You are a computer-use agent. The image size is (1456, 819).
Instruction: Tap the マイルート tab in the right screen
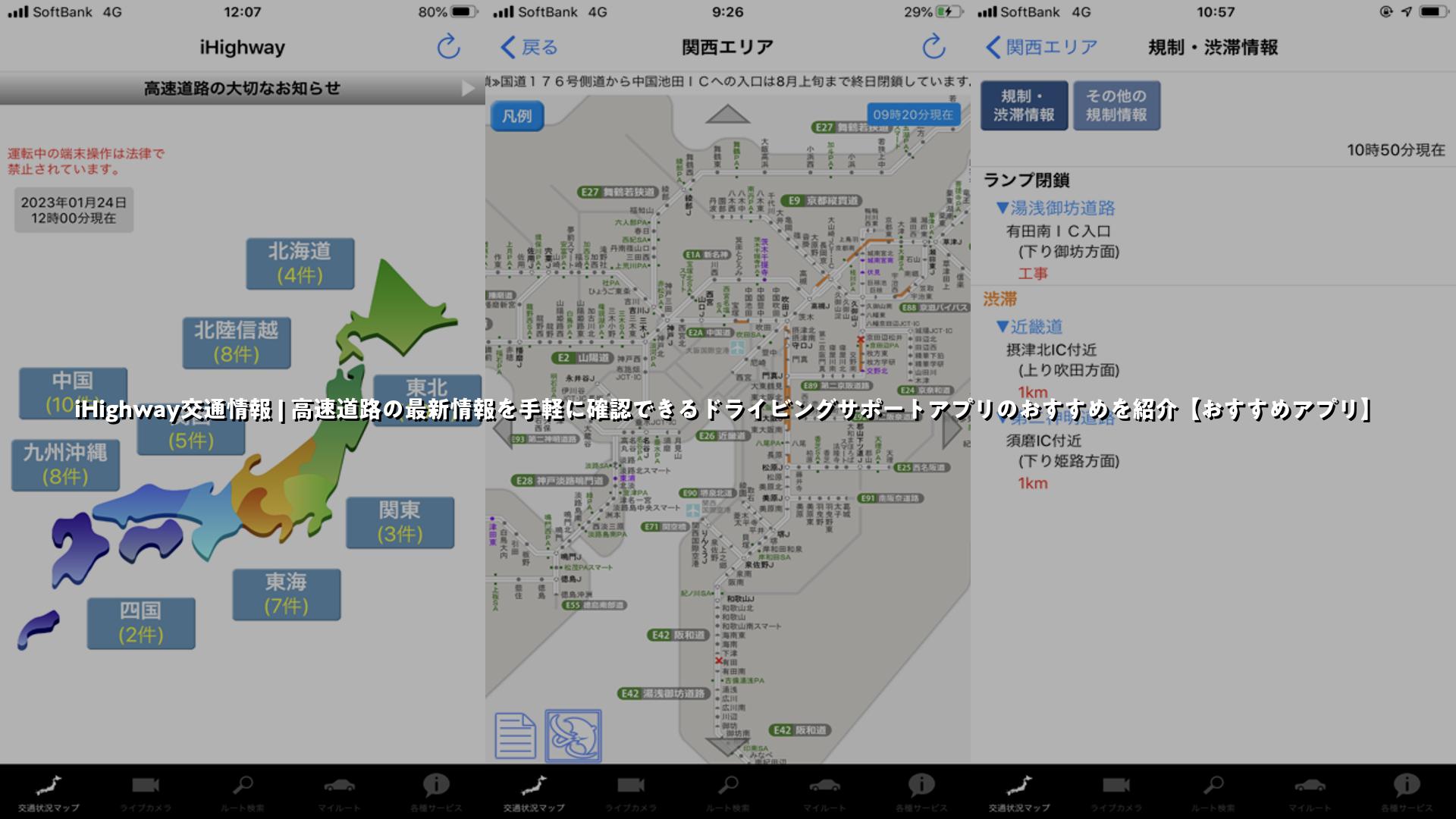point(1310,792)
